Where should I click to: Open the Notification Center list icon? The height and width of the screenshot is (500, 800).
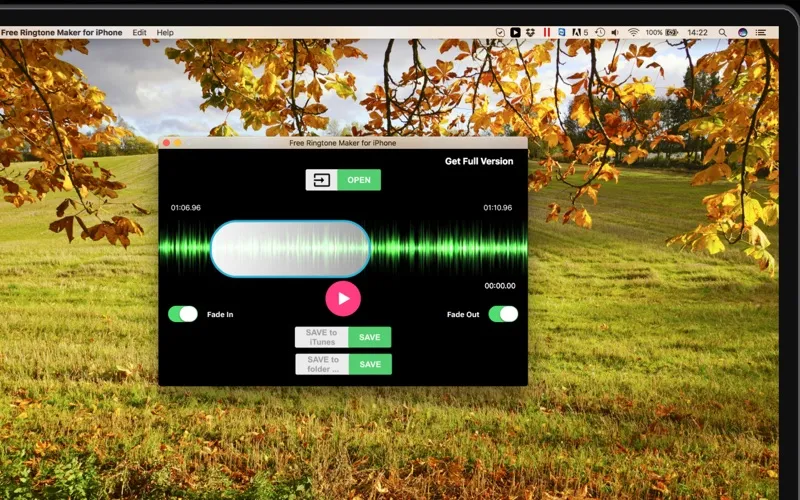761,32
